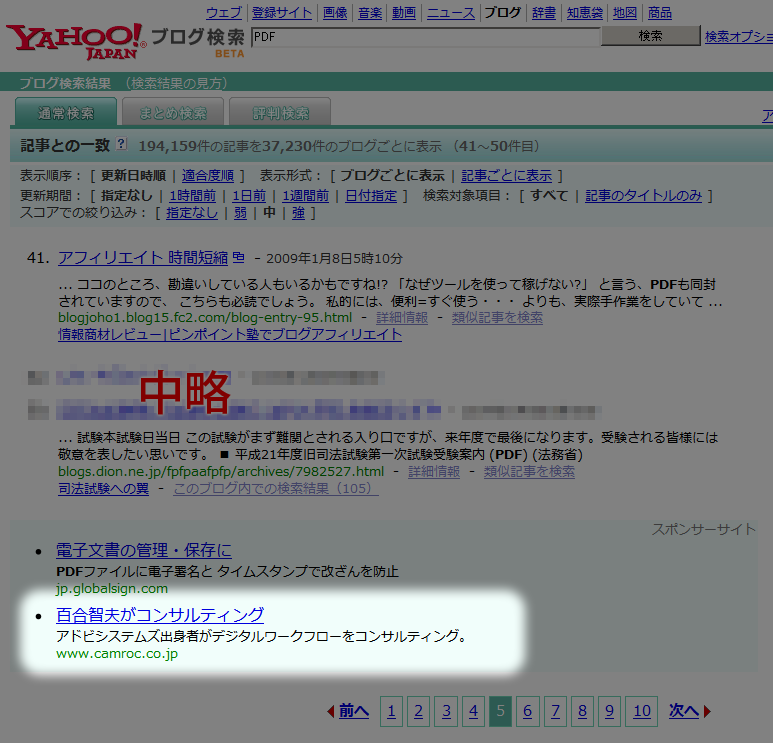This screenshot has height=743, width=773.
Task: Click the www.camroc.co.jp URL text
Action: (117, 654)
